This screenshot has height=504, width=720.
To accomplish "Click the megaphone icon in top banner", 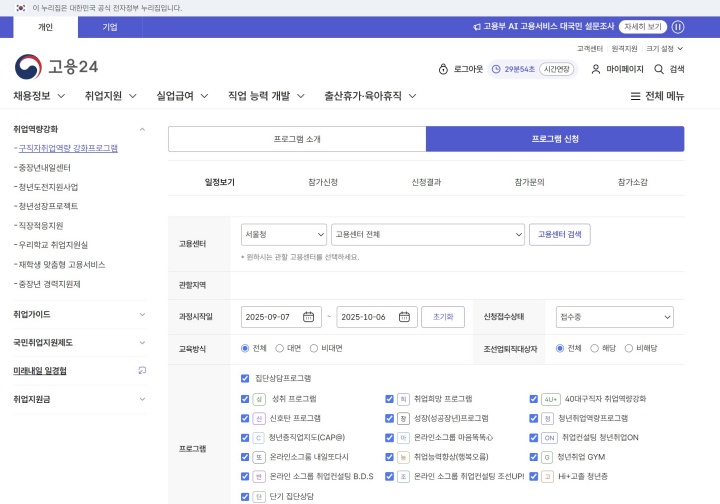I will 477,27.
